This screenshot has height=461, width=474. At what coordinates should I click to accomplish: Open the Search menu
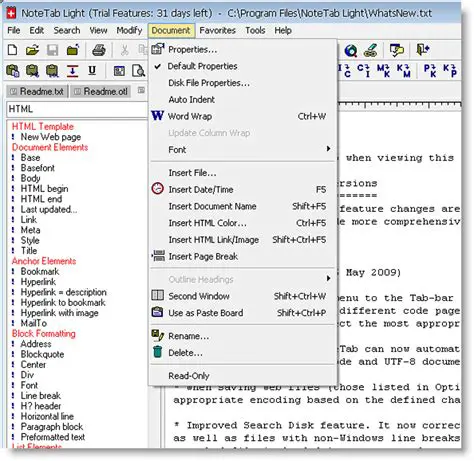click(x=67, y=30)
